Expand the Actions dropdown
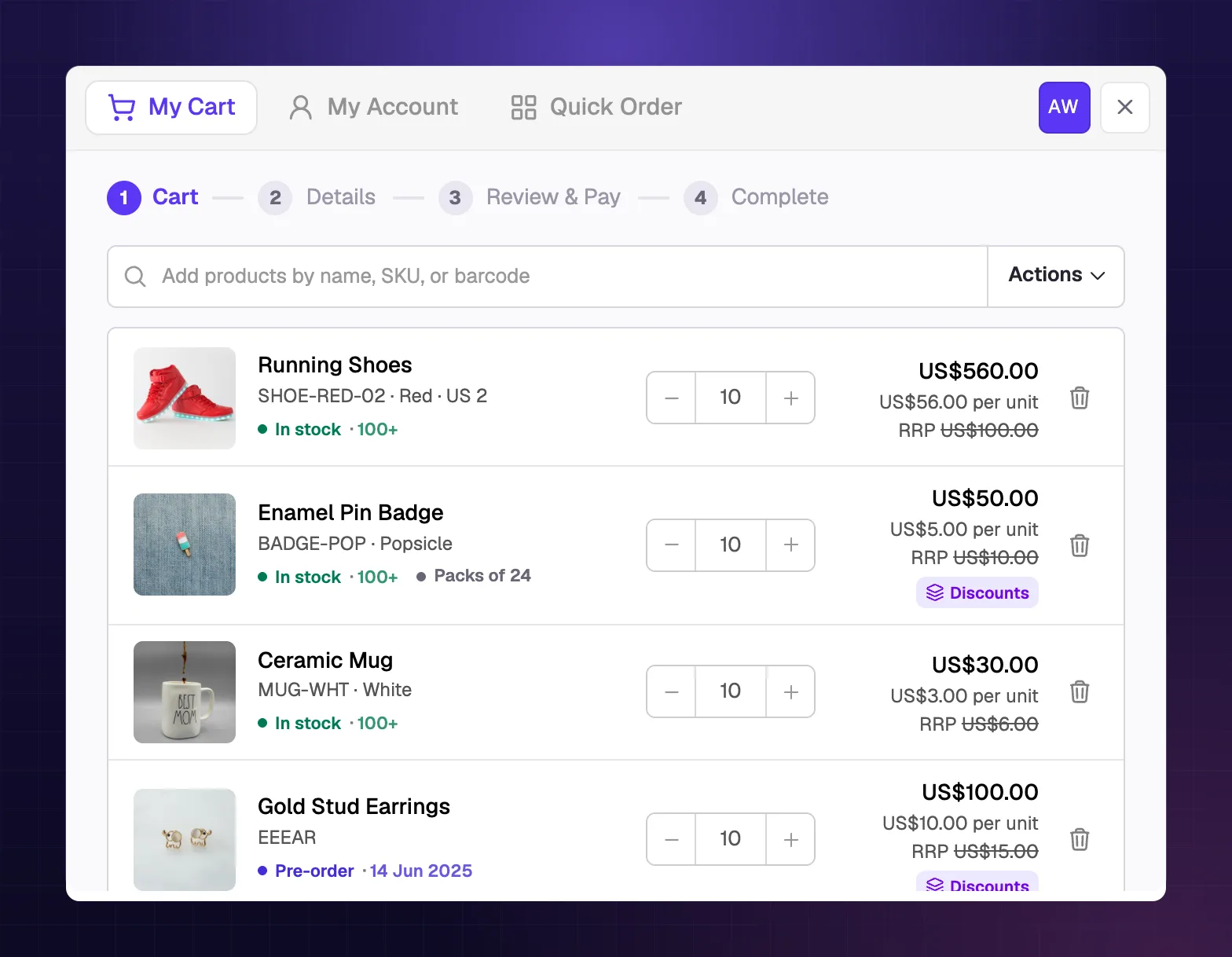This screenshot has width=1232, height=957. [1056, 276]
